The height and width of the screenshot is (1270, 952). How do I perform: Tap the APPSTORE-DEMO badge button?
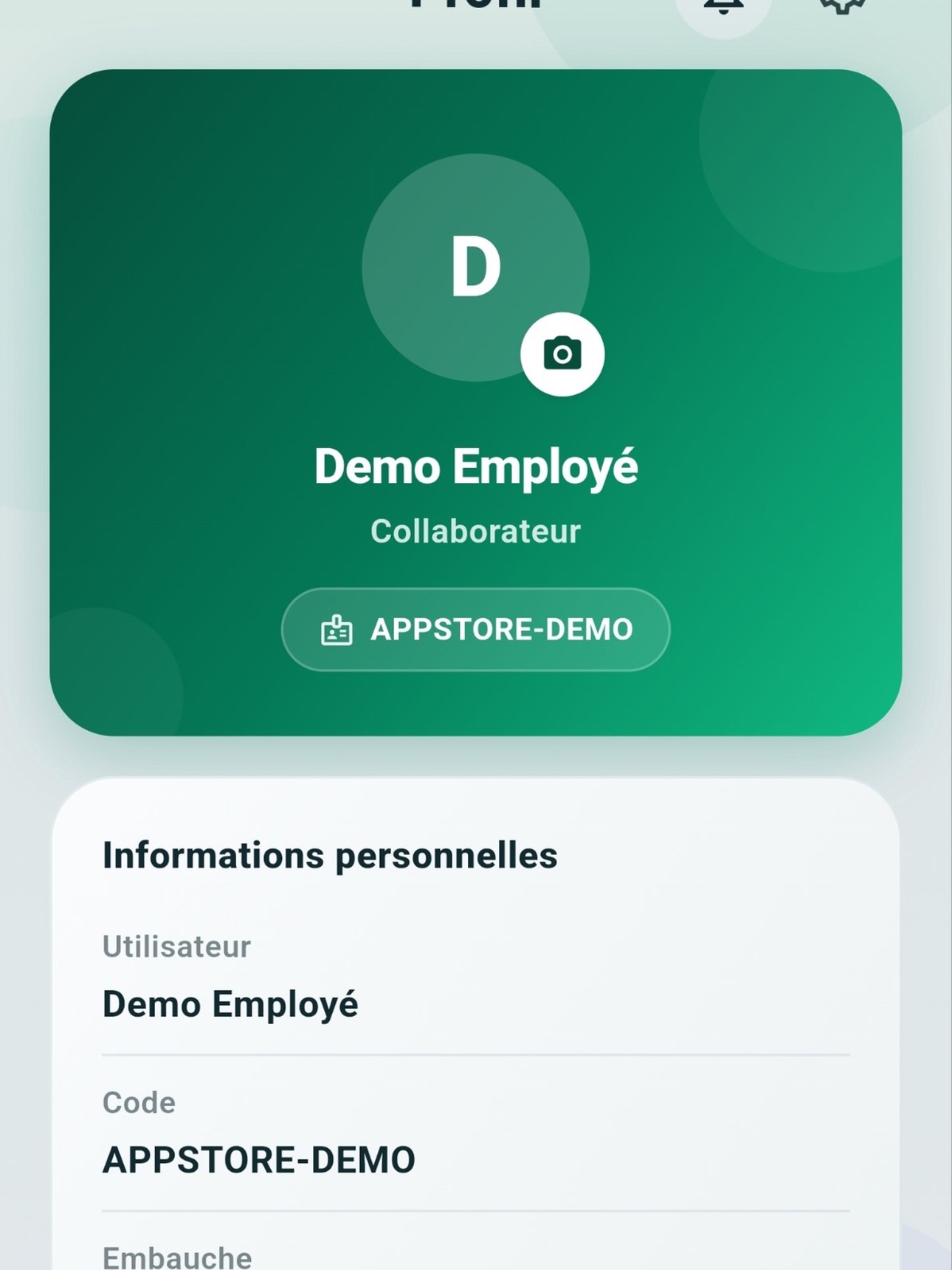coord(476,630)
